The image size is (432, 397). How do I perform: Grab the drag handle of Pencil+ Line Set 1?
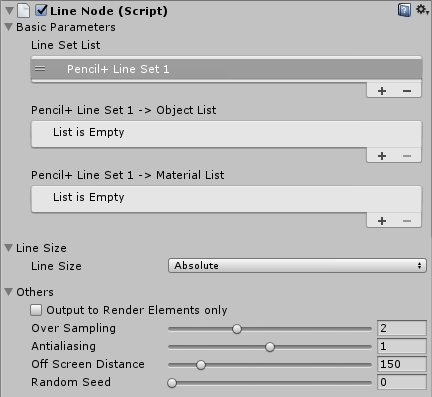(40, 69)
